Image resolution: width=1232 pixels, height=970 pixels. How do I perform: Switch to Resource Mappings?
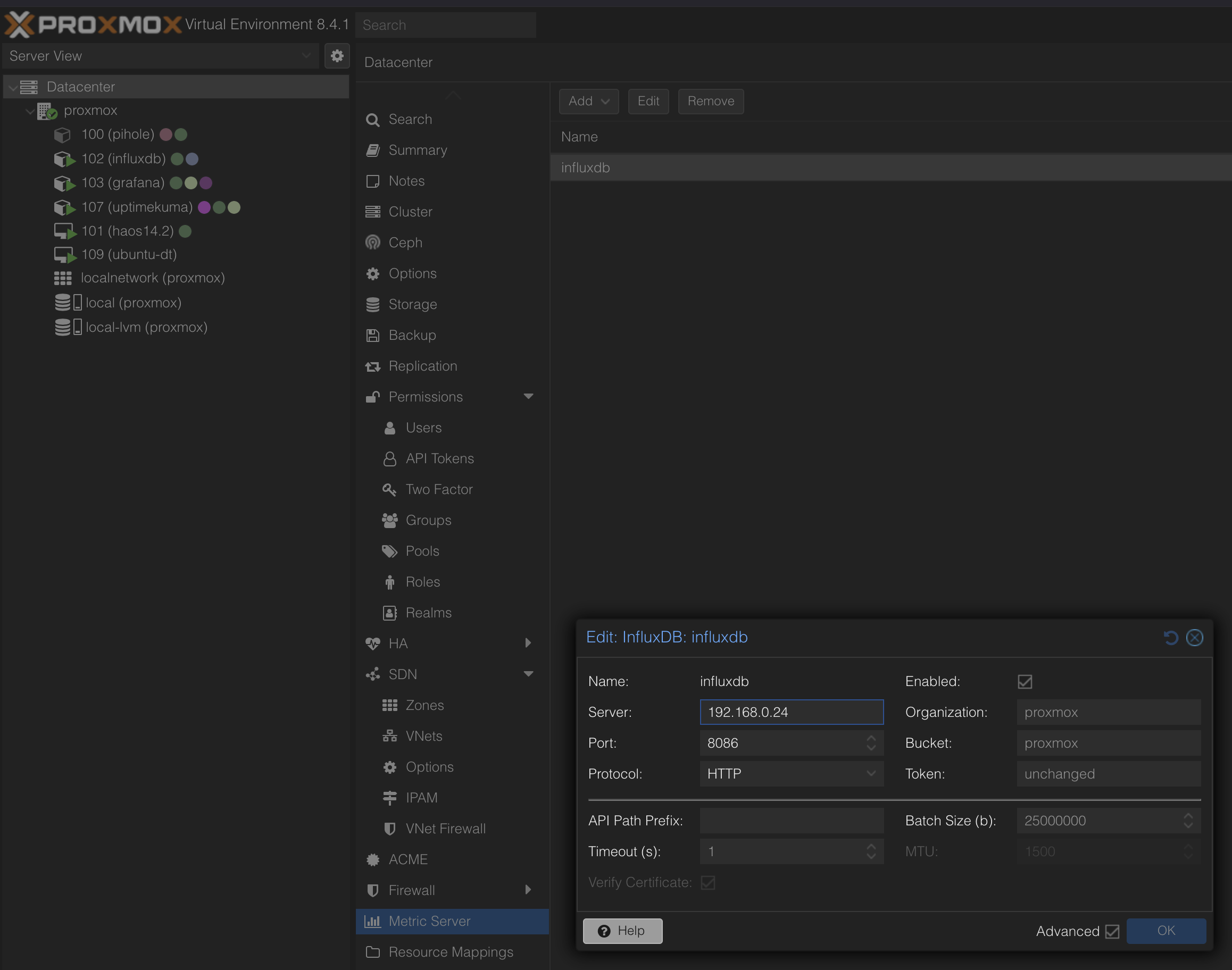tap(373, 952)
